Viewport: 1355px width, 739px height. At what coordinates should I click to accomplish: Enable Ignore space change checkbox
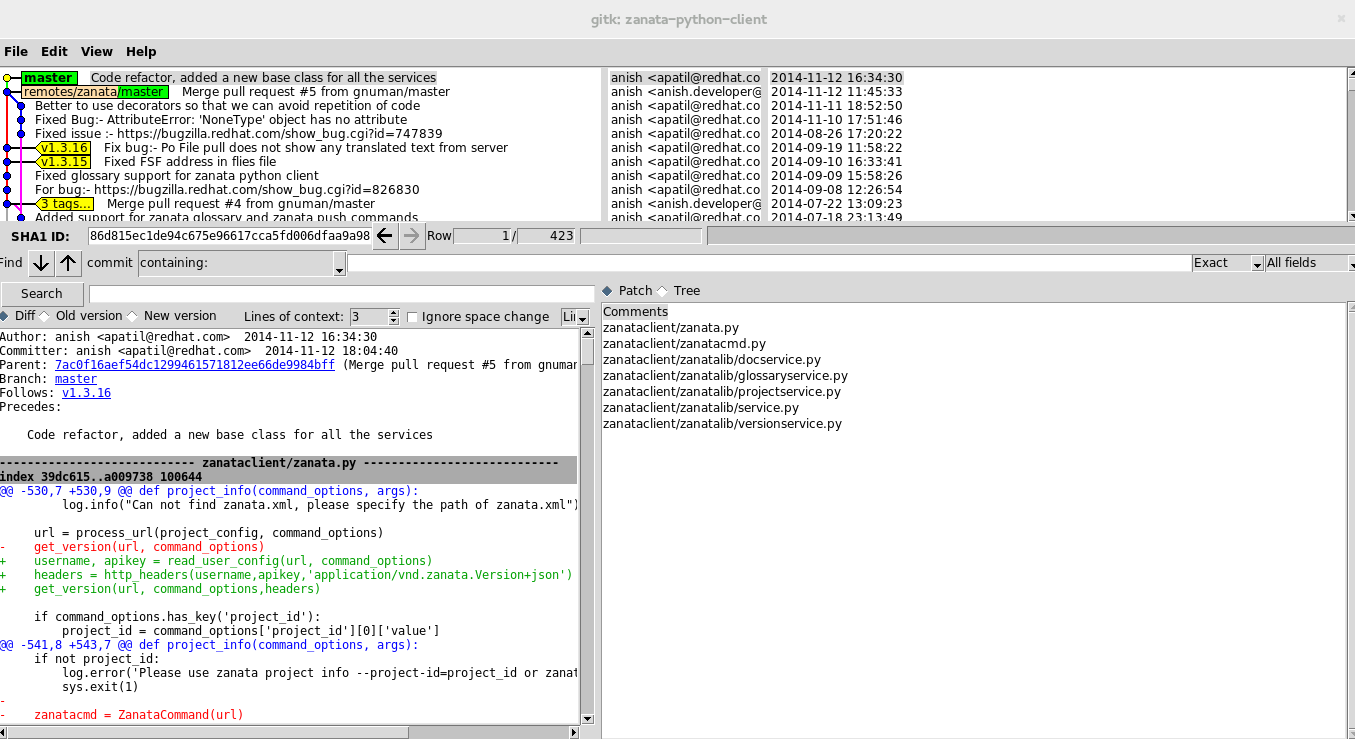click(x=412, y=317)
